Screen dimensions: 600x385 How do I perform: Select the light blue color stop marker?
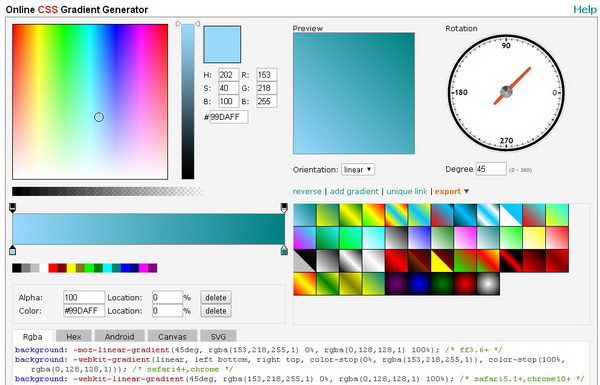[12, 250]
